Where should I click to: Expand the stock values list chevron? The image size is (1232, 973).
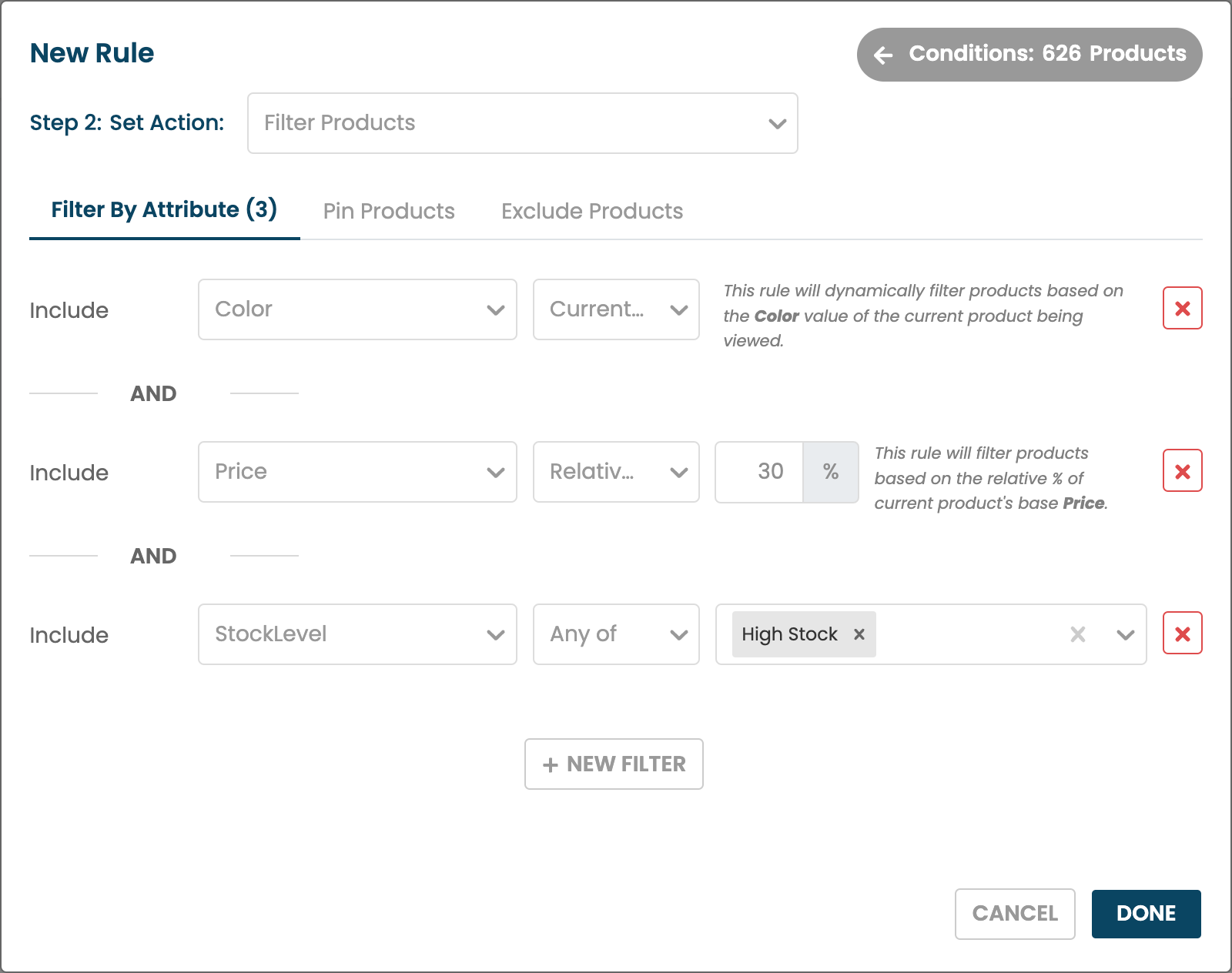[x=1125, y=634]
